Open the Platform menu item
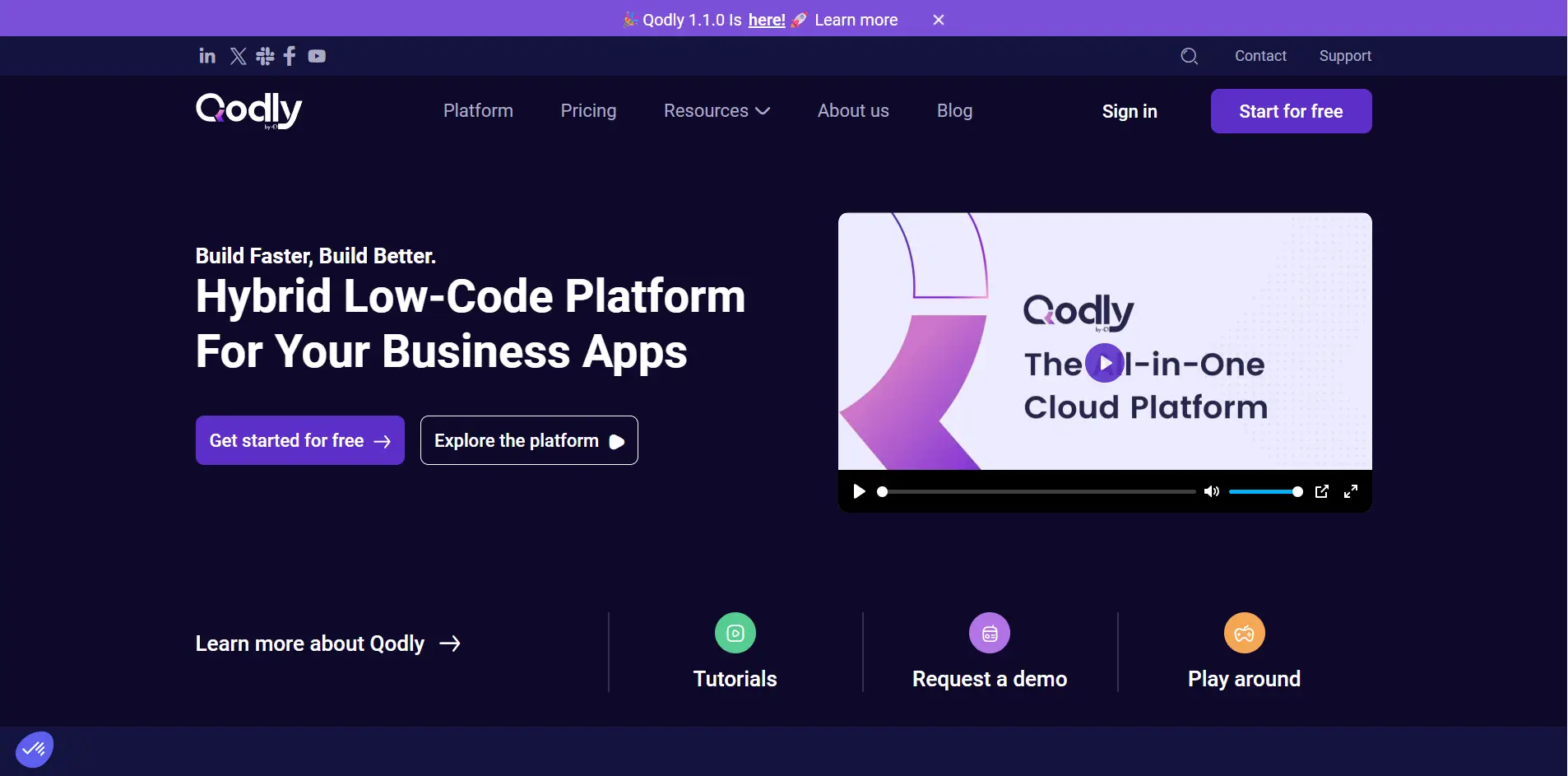The height and width of the screenshot is (776, 1568). pyautogui.click(x=478, y=110)
